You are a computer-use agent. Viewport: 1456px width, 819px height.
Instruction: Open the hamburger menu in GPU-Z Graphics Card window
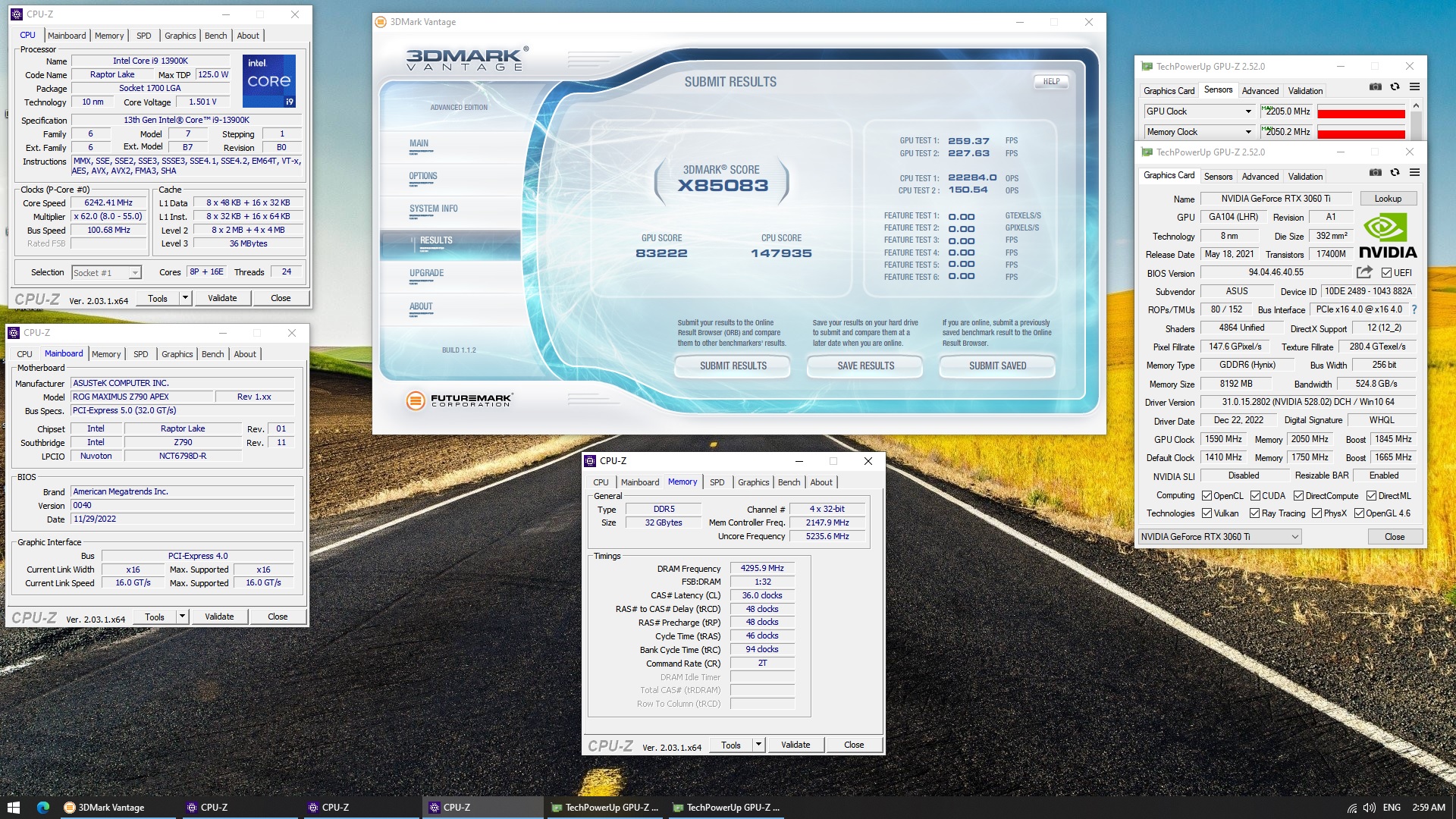coord(1414,173)
